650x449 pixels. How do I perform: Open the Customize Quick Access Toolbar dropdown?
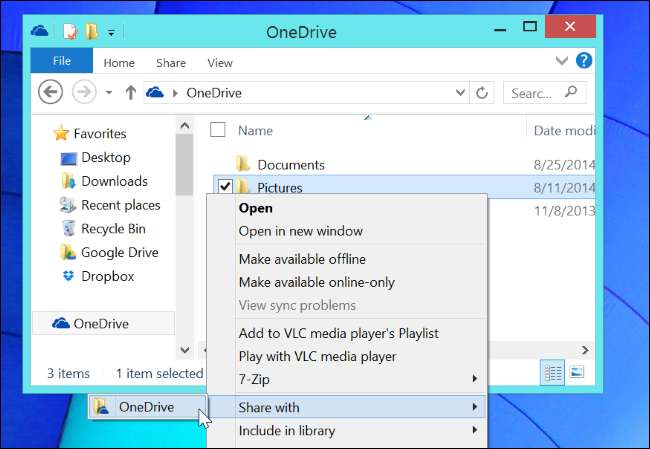(111, 33)
